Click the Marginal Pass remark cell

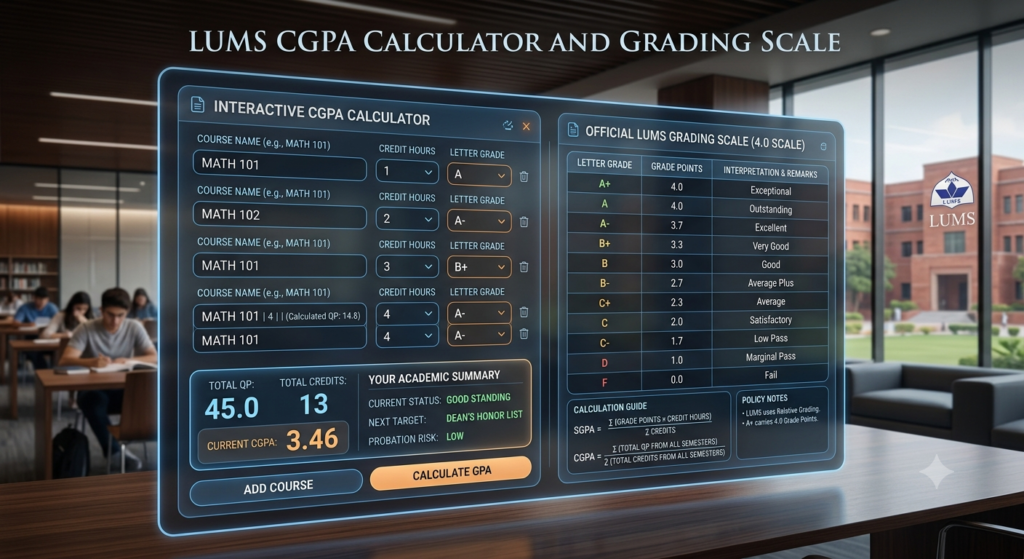click(x=771, y=357)
